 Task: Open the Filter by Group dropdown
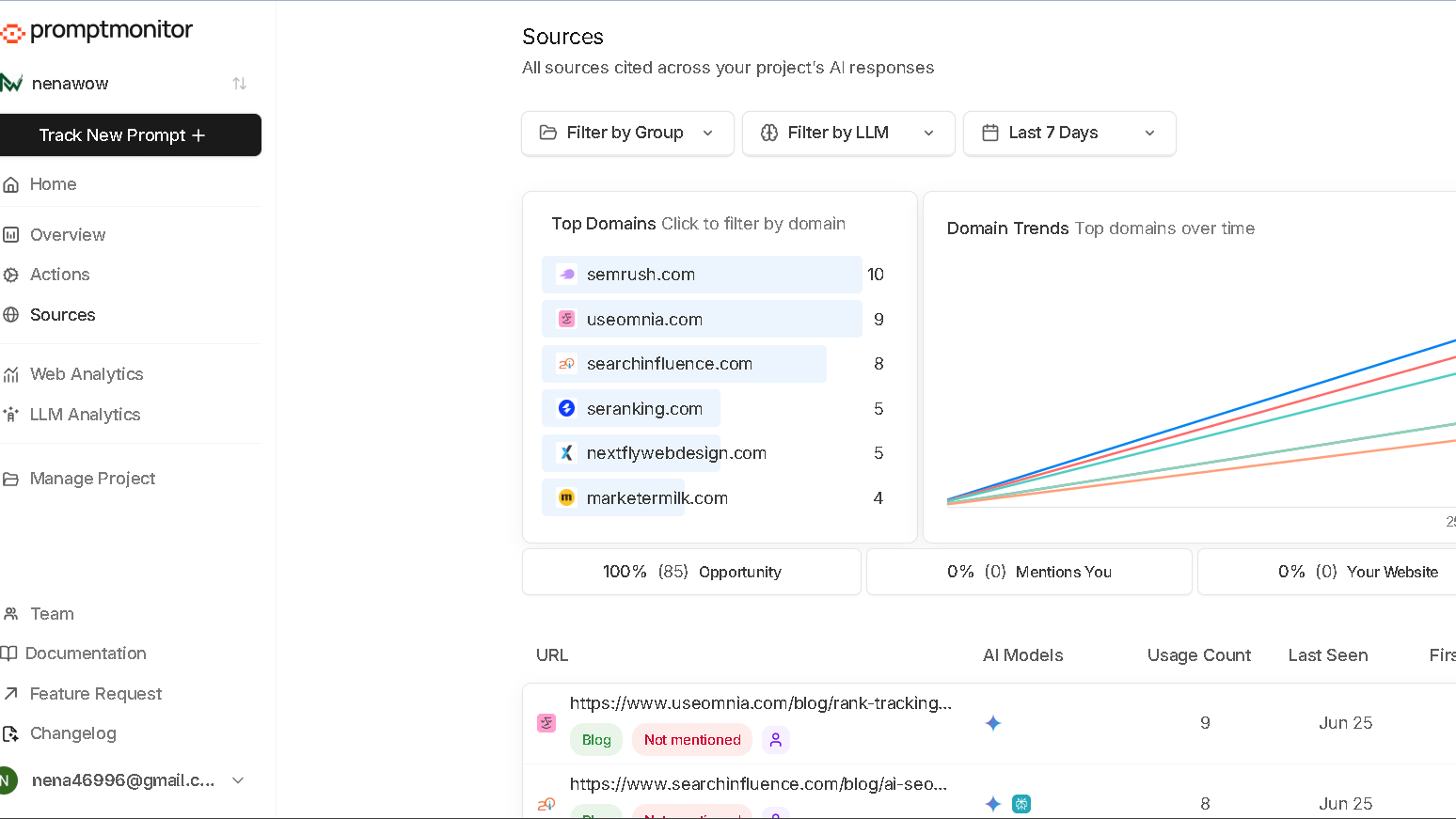627,134
